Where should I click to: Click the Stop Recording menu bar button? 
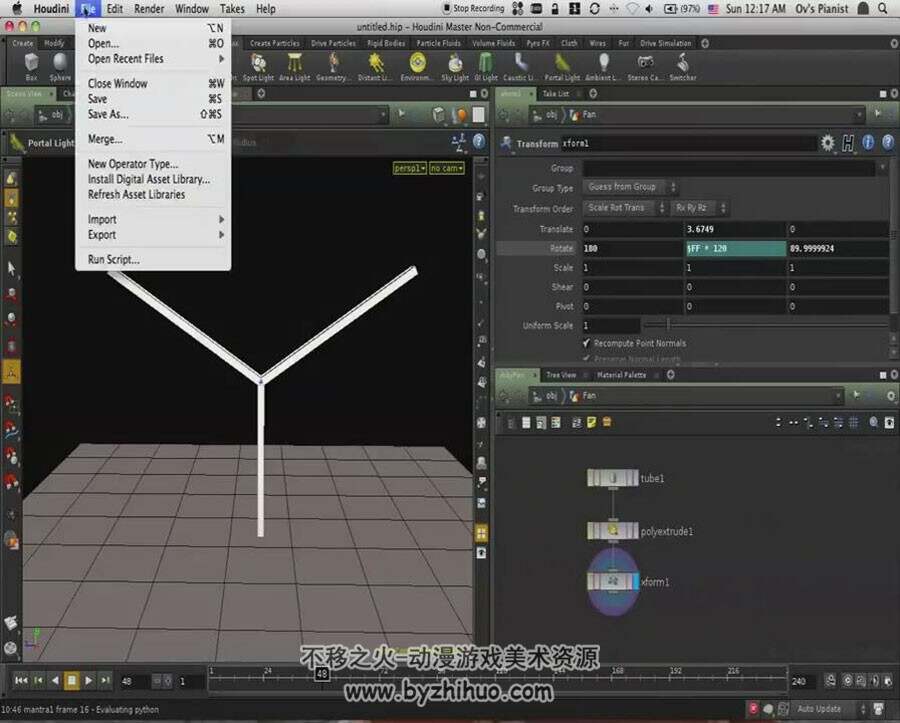(x=473, y=8)
